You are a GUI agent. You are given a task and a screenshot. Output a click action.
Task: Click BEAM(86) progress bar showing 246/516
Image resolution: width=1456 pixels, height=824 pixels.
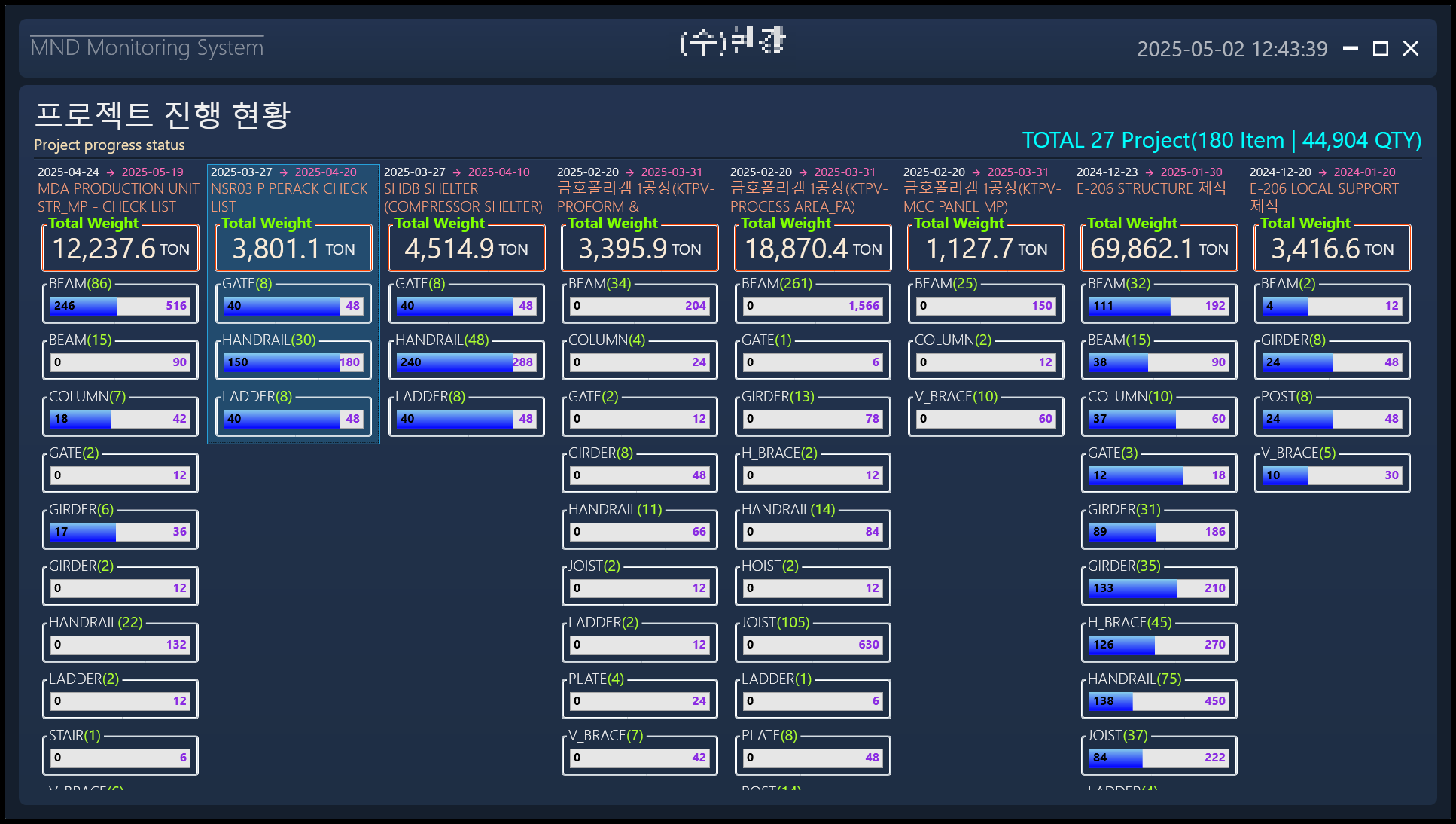coord(120,305)
